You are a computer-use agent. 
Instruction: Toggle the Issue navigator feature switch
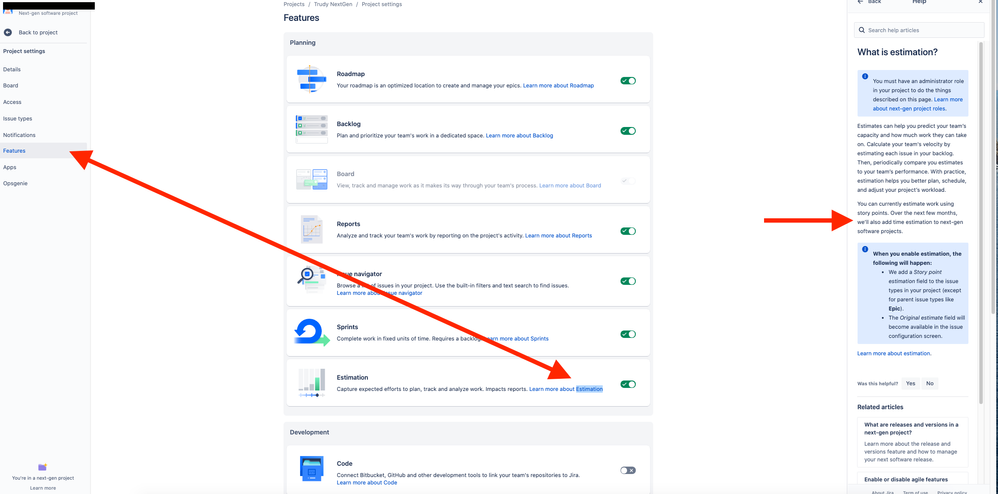628,281
